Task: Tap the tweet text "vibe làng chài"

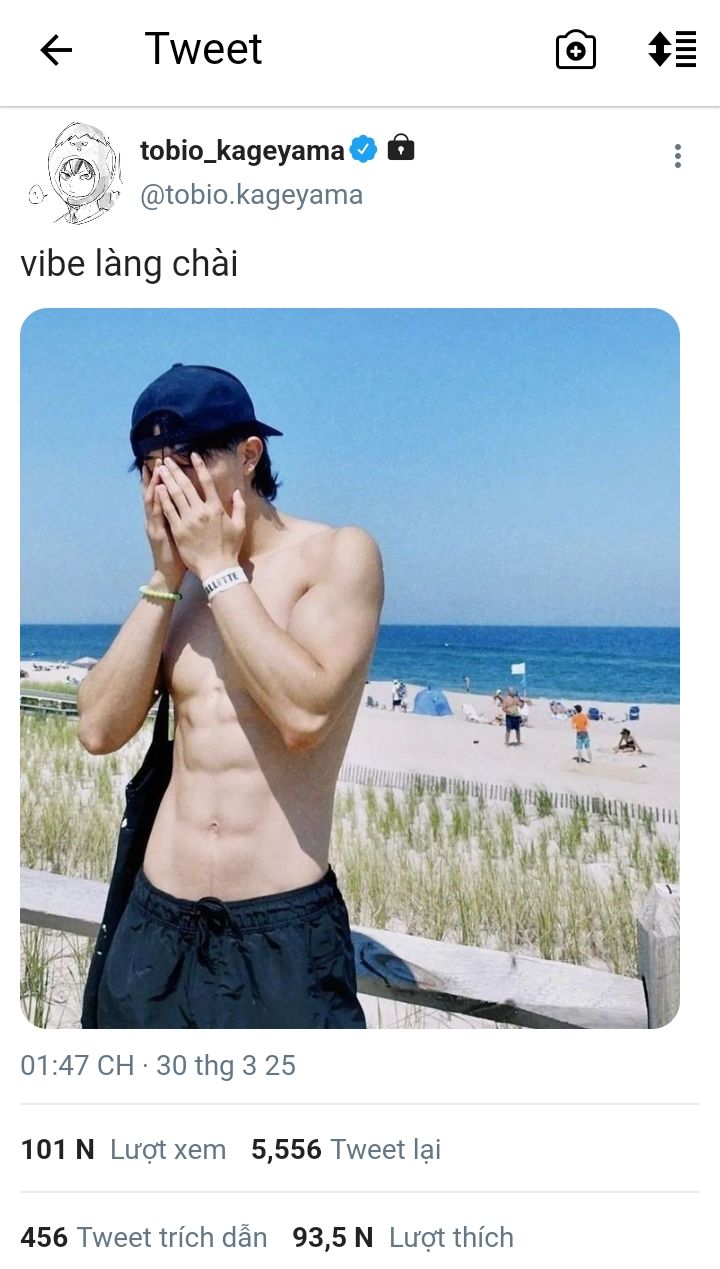Action: 129,264
